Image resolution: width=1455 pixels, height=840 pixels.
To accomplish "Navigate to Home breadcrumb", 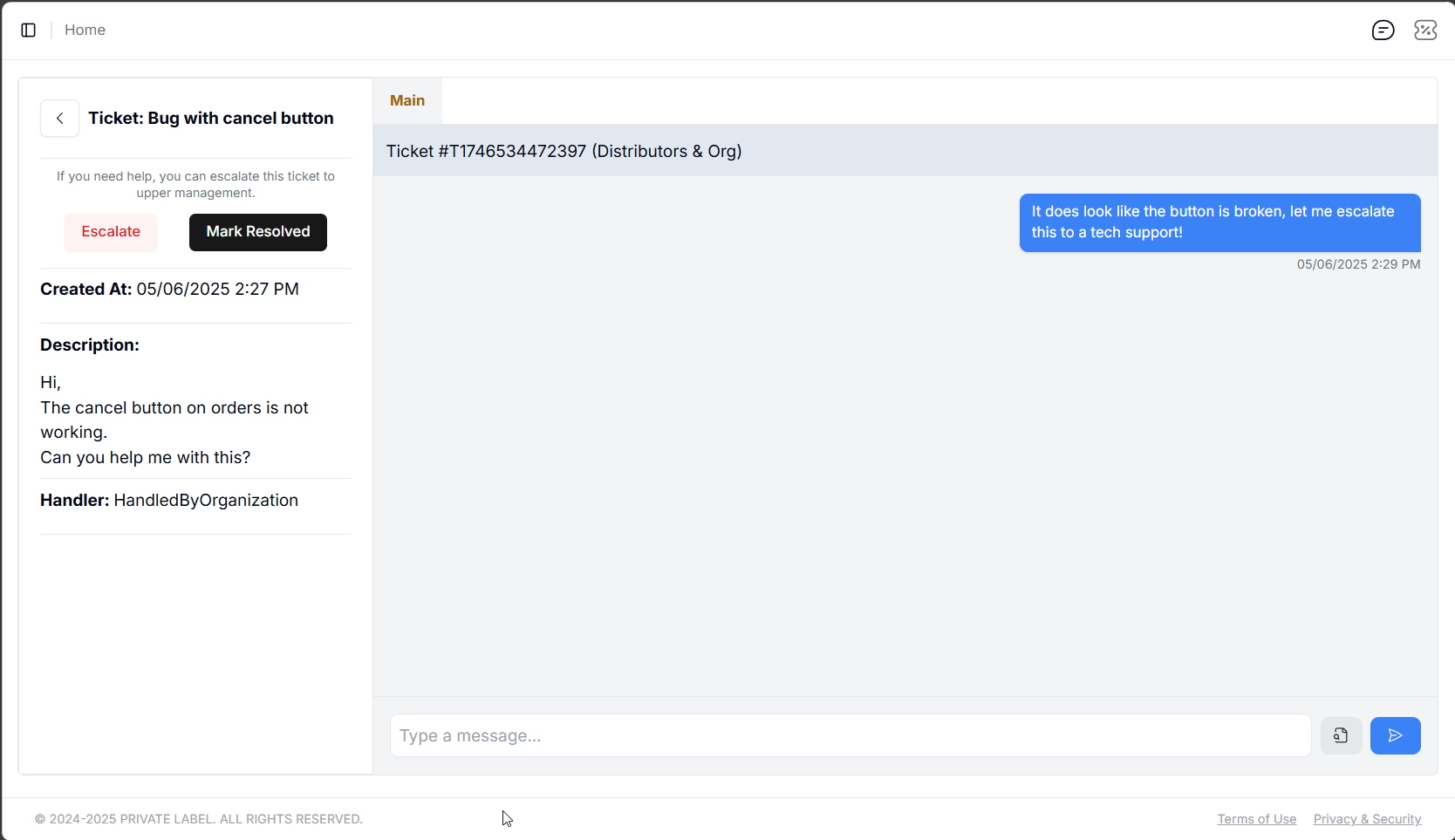I will point(85,31).
